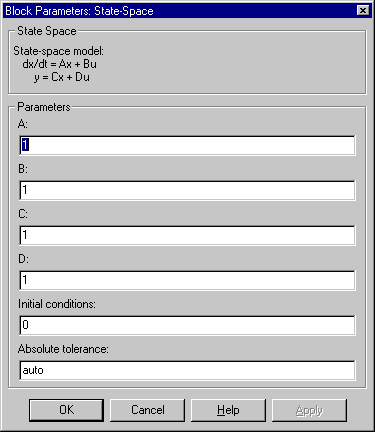This screenshot has width=375, height=432.
Task: Click the Parameters group heading
Action: coord(44,107)
